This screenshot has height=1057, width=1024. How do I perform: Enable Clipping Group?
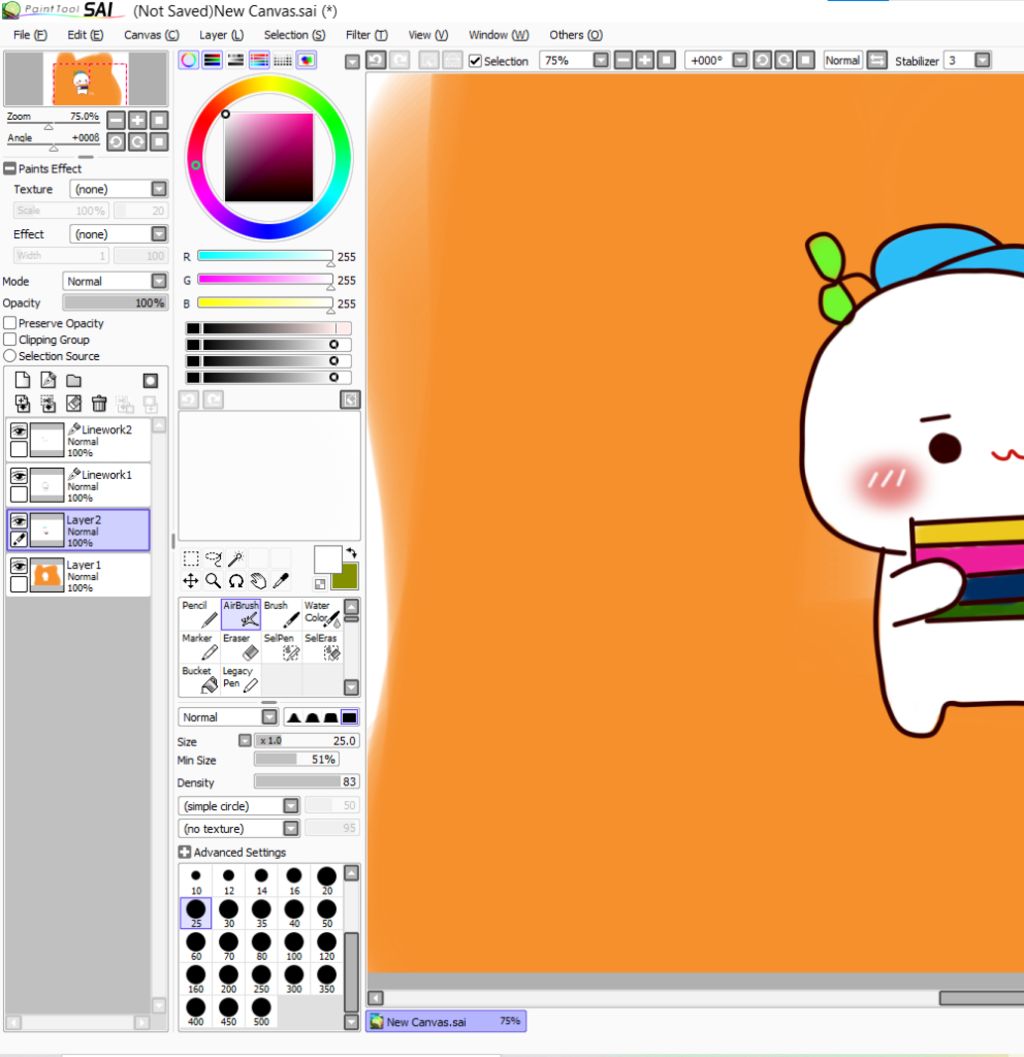pyautogui.click(x=10, y=339)
